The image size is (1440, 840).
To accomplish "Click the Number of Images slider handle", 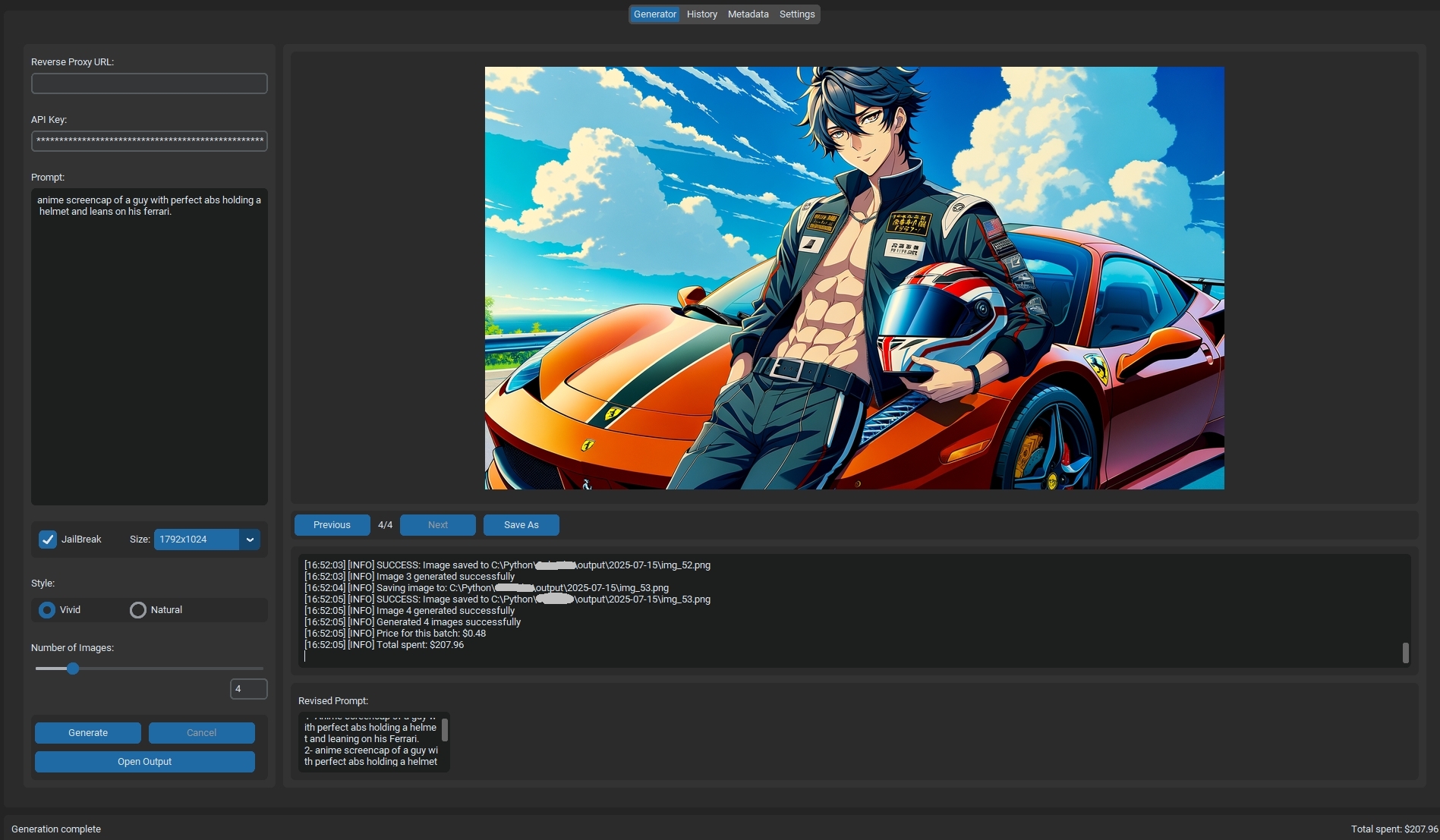I will 73,669.
